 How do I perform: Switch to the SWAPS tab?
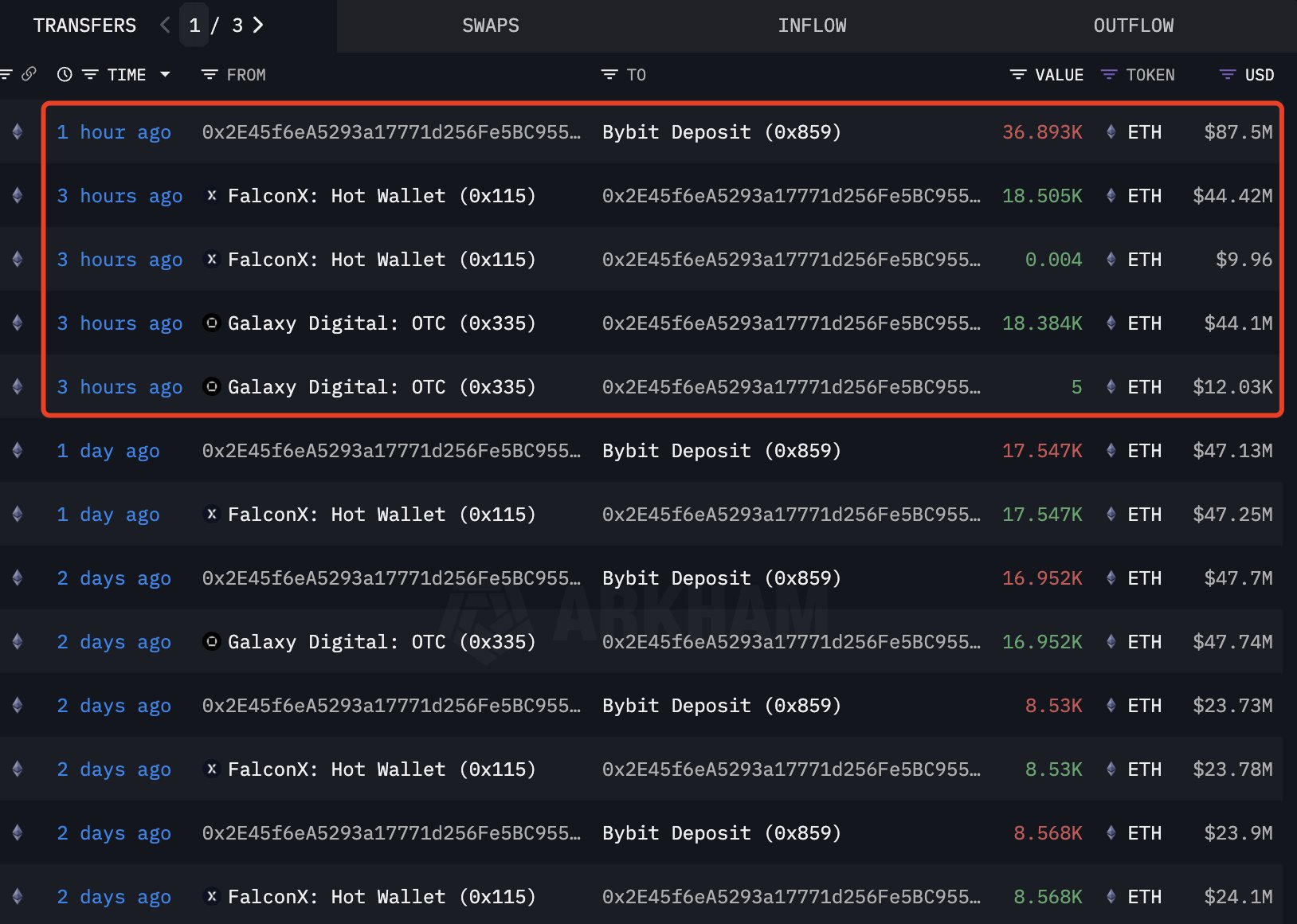[x=490, y=25]
